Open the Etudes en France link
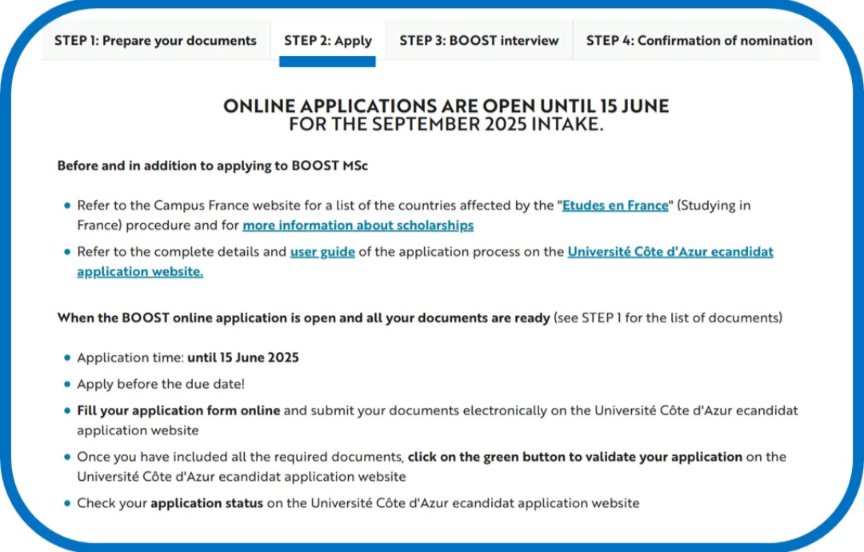 coord(615,205)
